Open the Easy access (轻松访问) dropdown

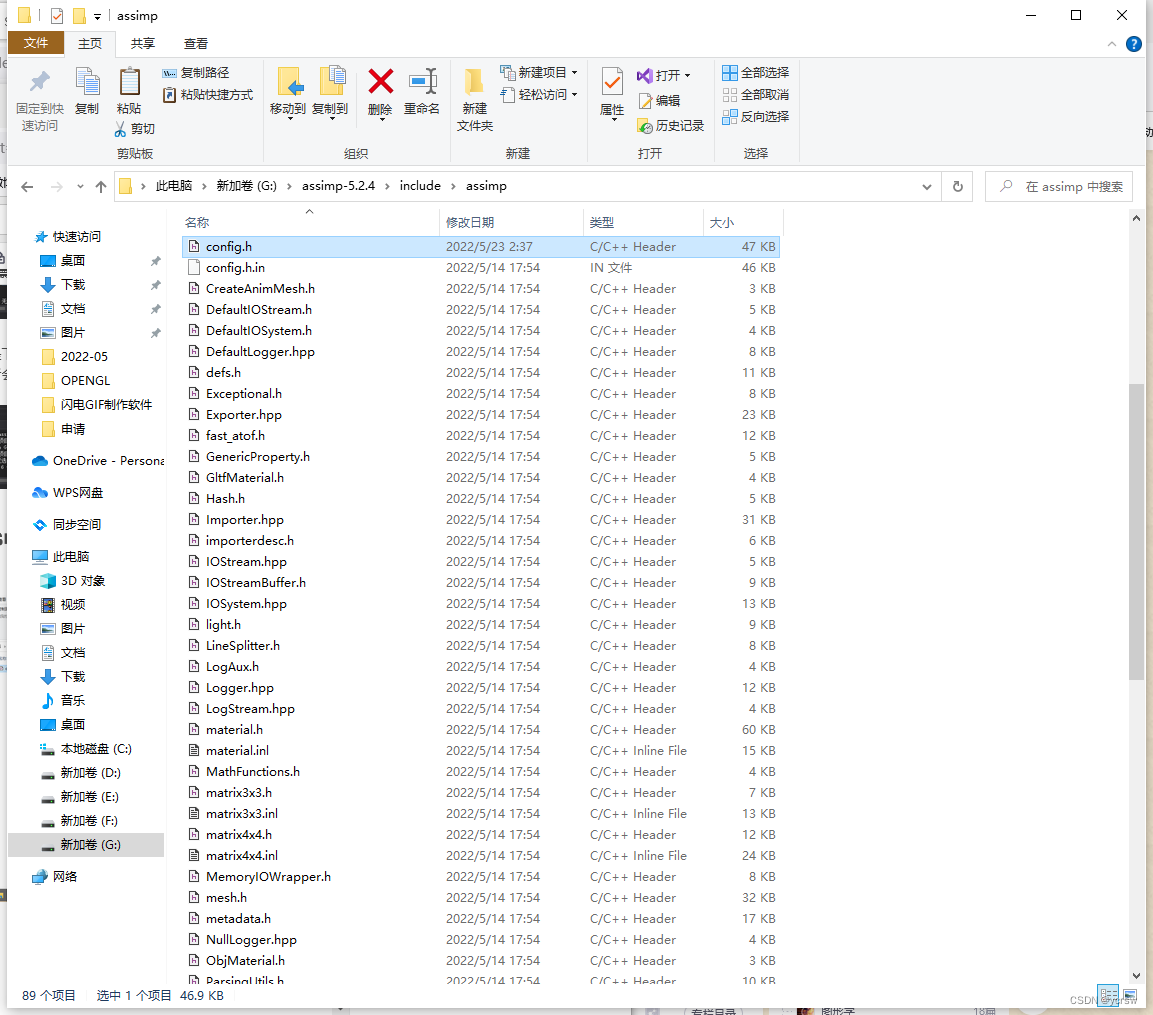(x=538, y=95)
